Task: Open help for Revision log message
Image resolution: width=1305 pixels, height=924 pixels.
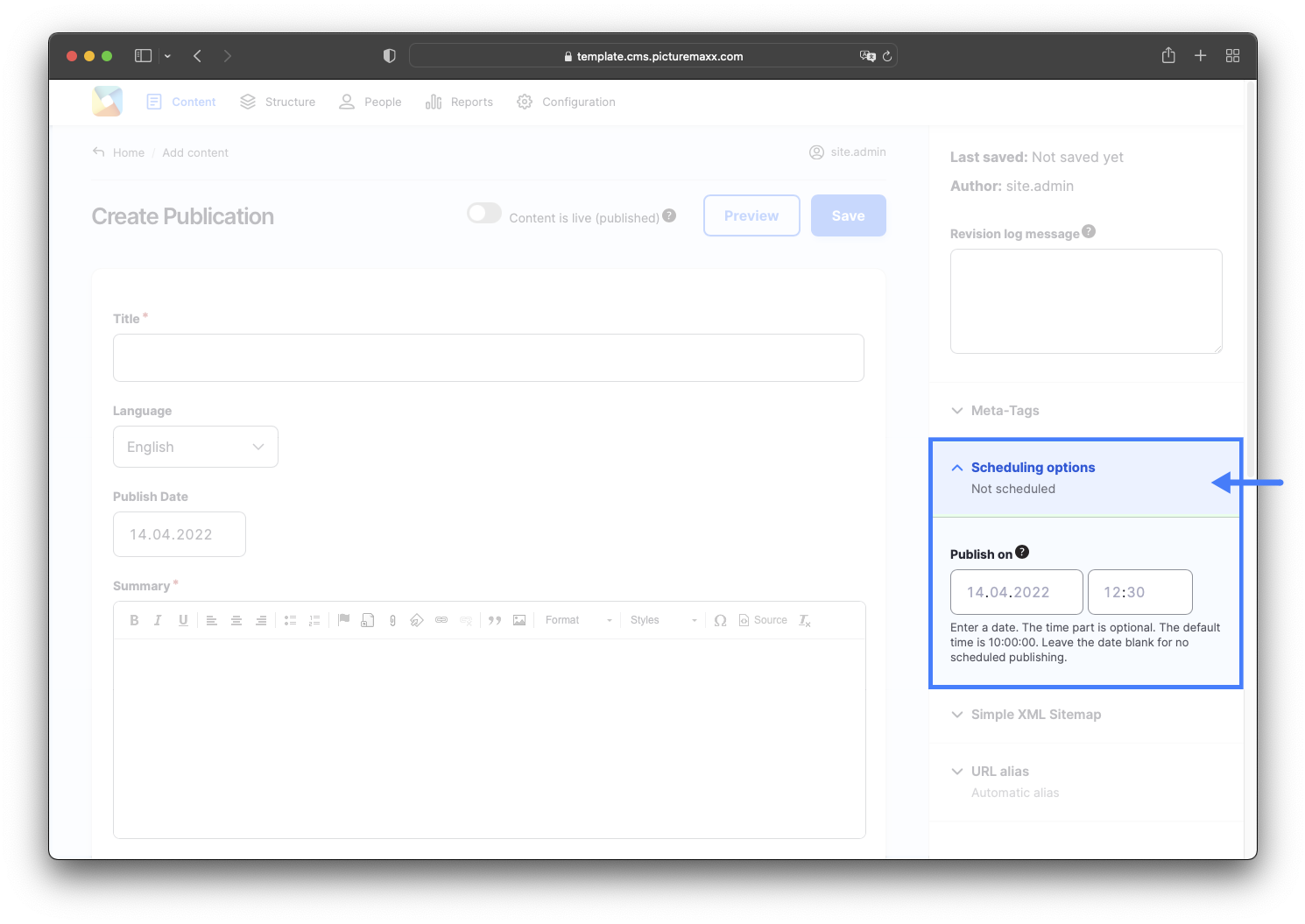Action: (1089, 231)
